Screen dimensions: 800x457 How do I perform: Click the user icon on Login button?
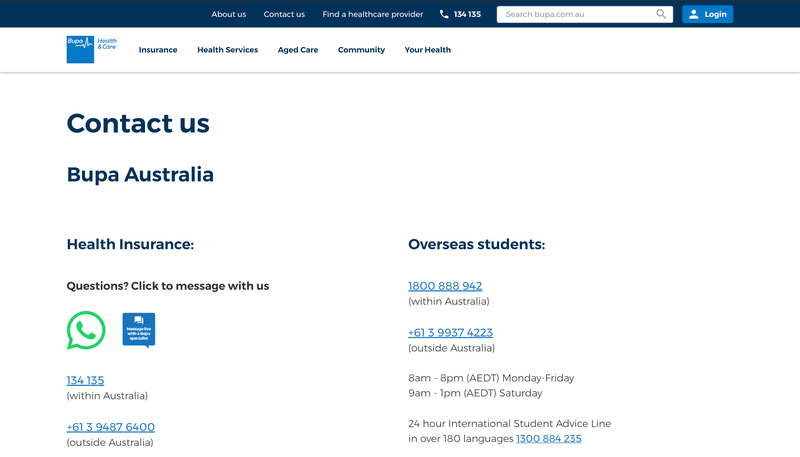tap(693, 14)
